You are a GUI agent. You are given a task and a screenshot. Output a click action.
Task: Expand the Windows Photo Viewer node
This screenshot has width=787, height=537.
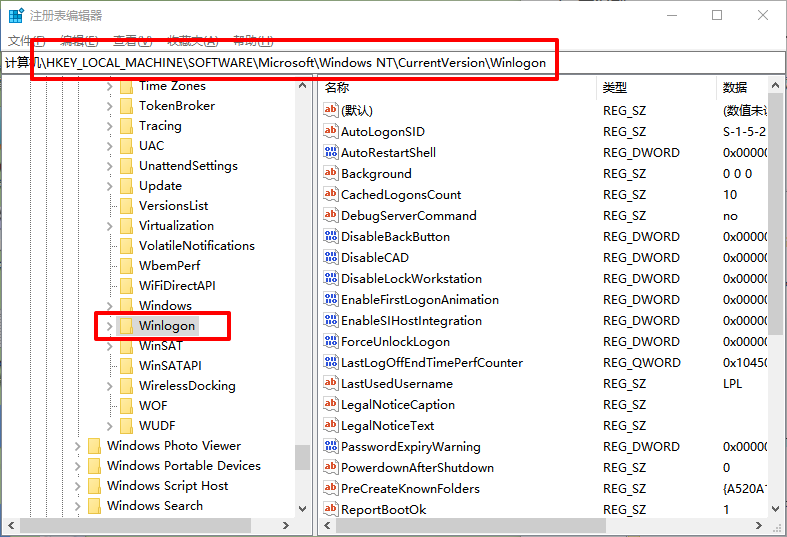click(77, 446)
